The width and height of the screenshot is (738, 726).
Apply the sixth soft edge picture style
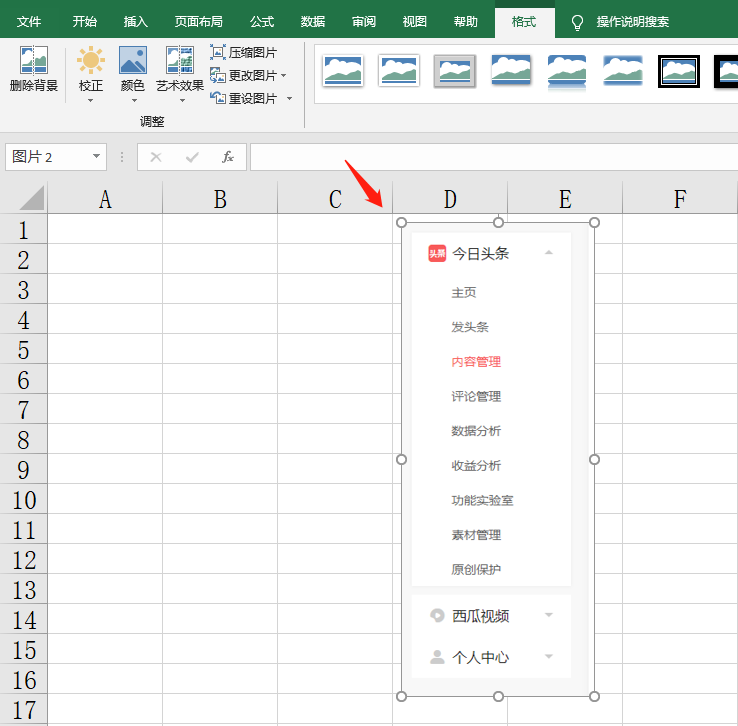(623, 71)
